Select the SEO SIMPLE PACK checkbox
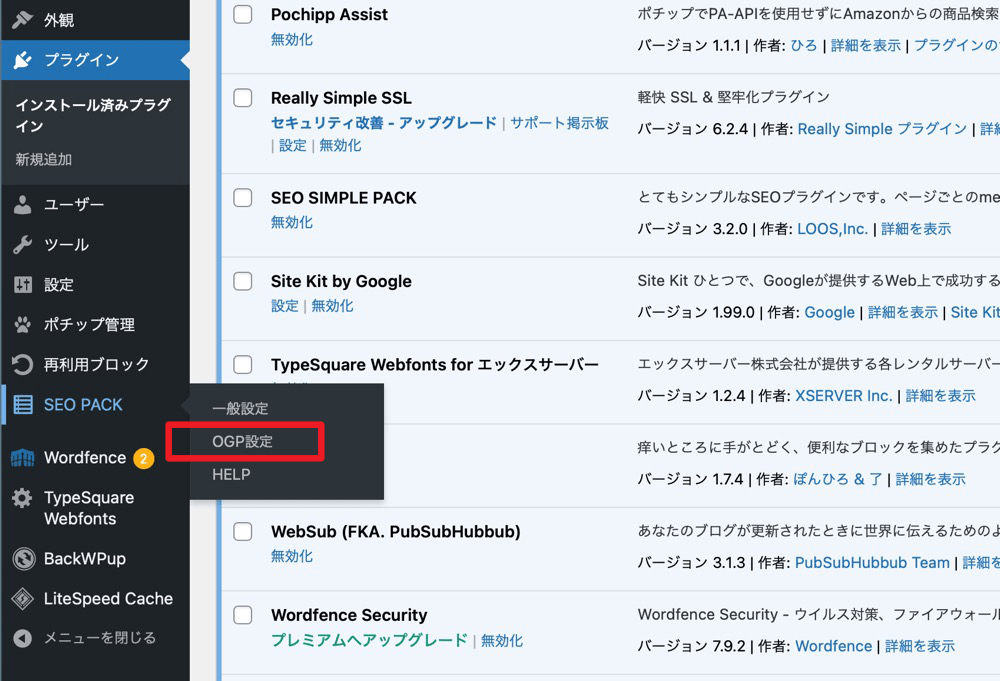The width and height of the screenshot is (1000, 681). tap(242, 198)
